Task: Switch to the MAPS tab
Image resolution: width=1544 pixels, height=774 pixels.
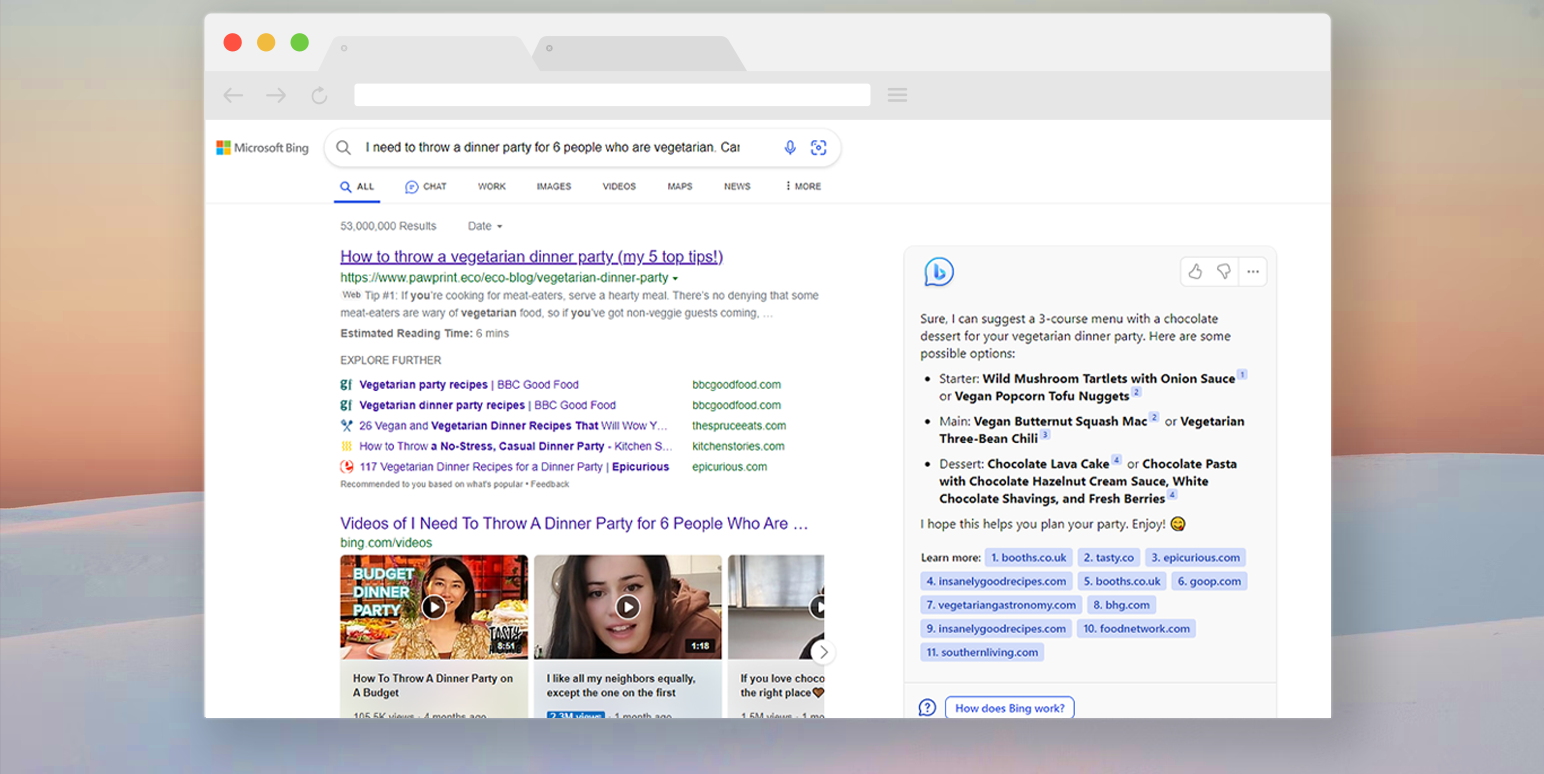Action: (680, 186)
